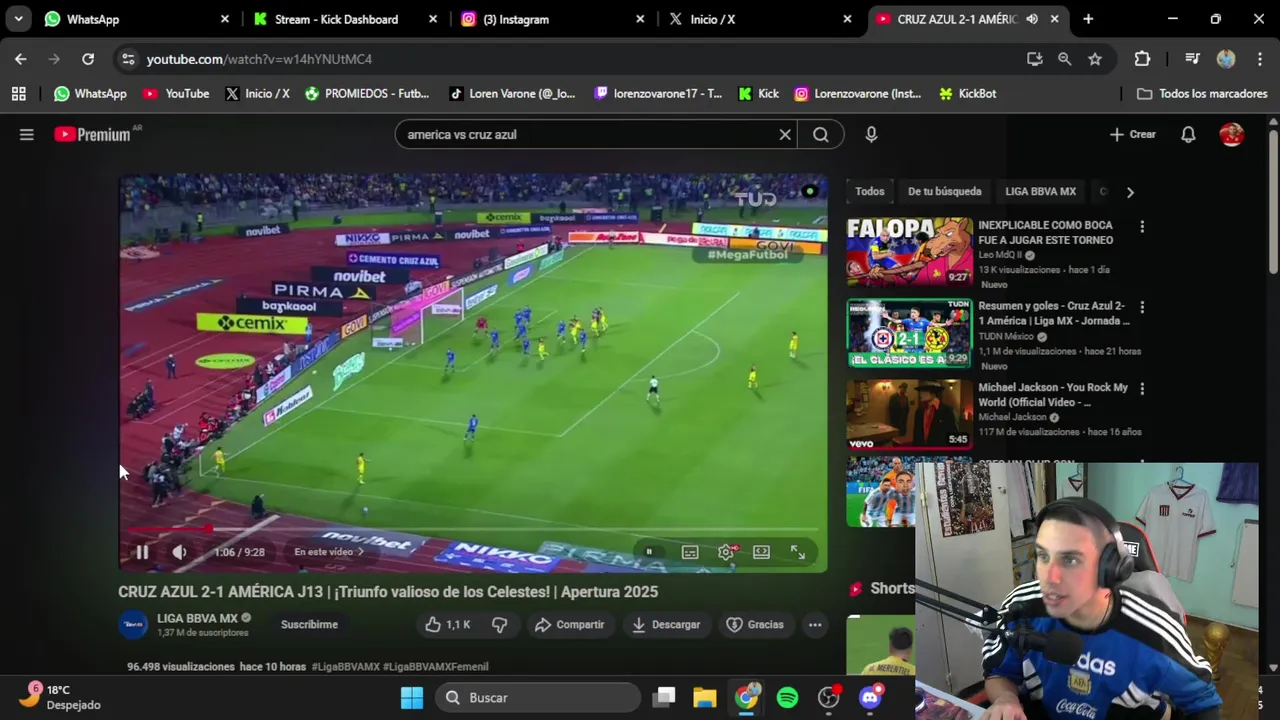Open the Cruz Azul 2-1 resumen thumbnail
This screenshot has height=720, width=1280.
point(909,333)
